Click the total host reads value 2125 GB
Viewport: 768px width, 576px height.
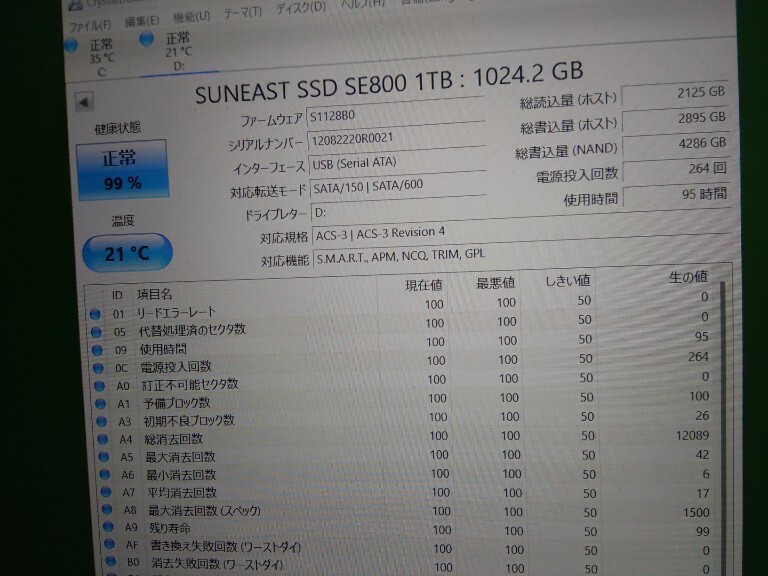(x=675, y=93)
